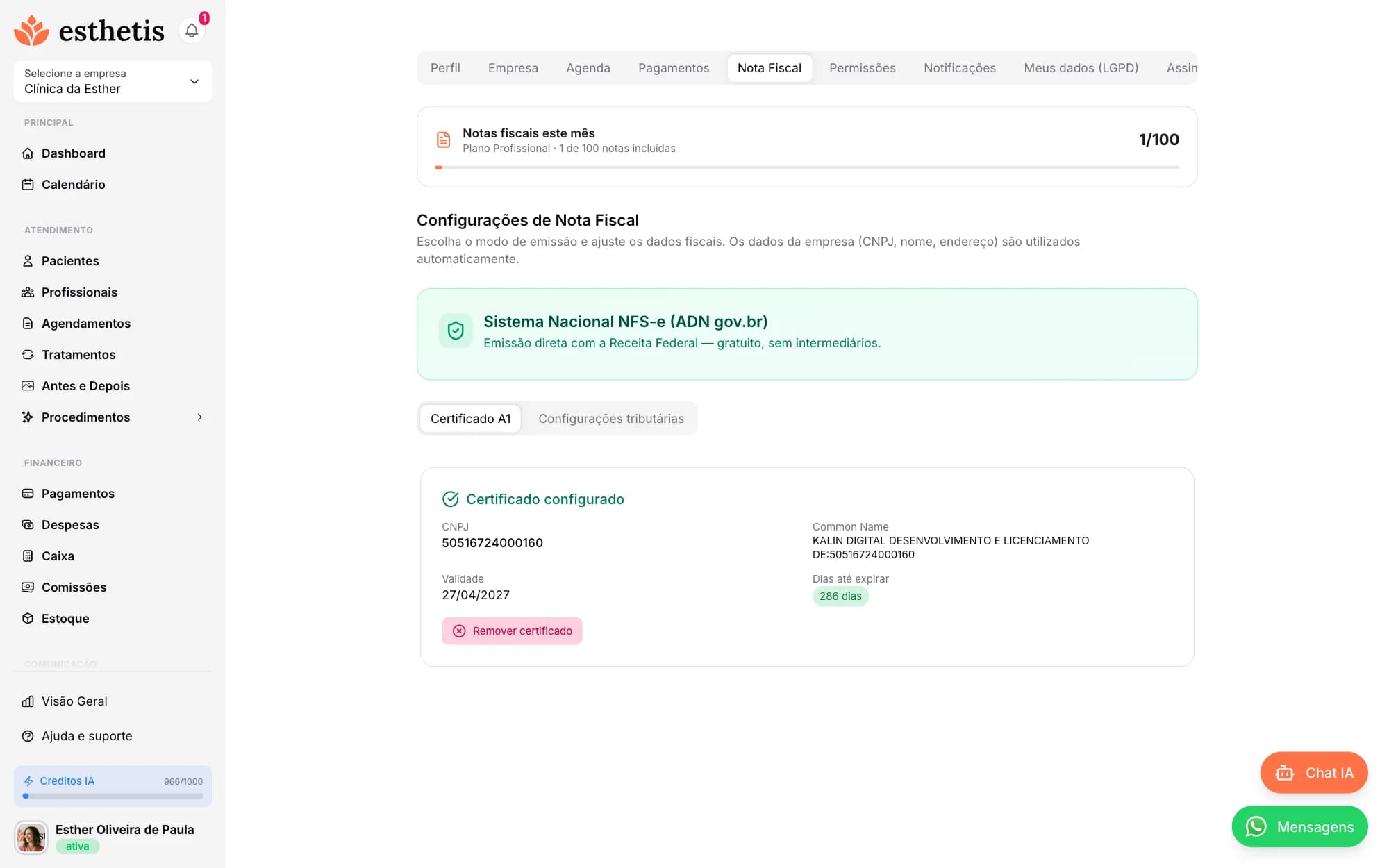Click the Pagamentos card icon in sidebar
This screenshot has height=868, width=1389.
(28, 494)
